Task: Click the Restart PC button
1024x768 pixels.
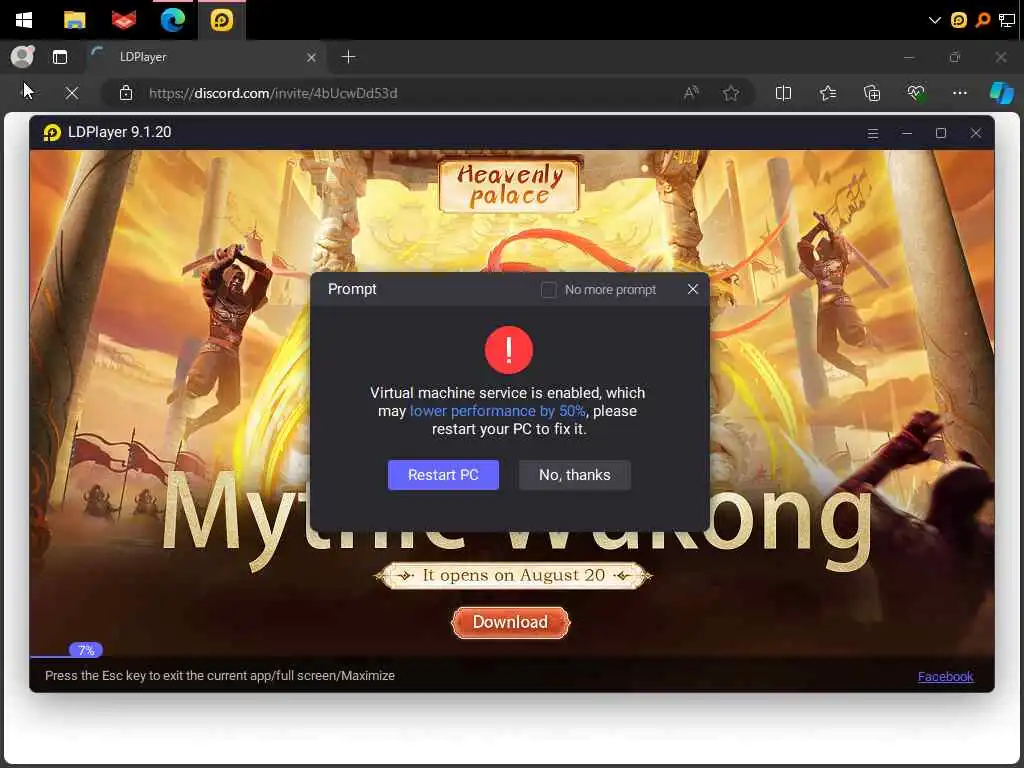Action: pos(443,475)
